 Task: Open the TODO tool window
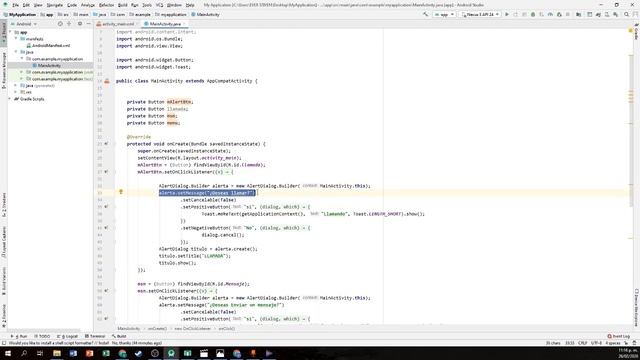[x=42, y=336]
